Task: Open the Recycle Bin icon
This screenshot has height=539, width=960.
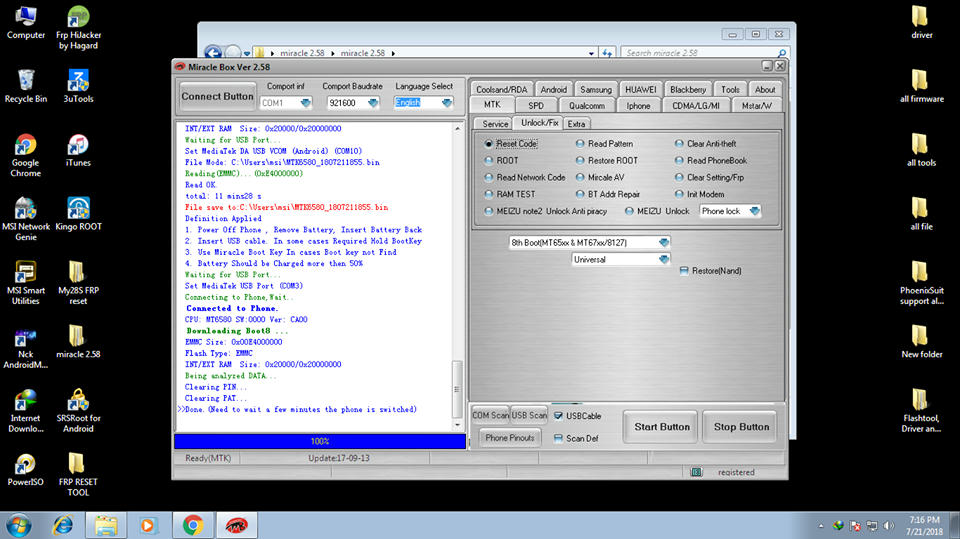Action: coord(26,86)
